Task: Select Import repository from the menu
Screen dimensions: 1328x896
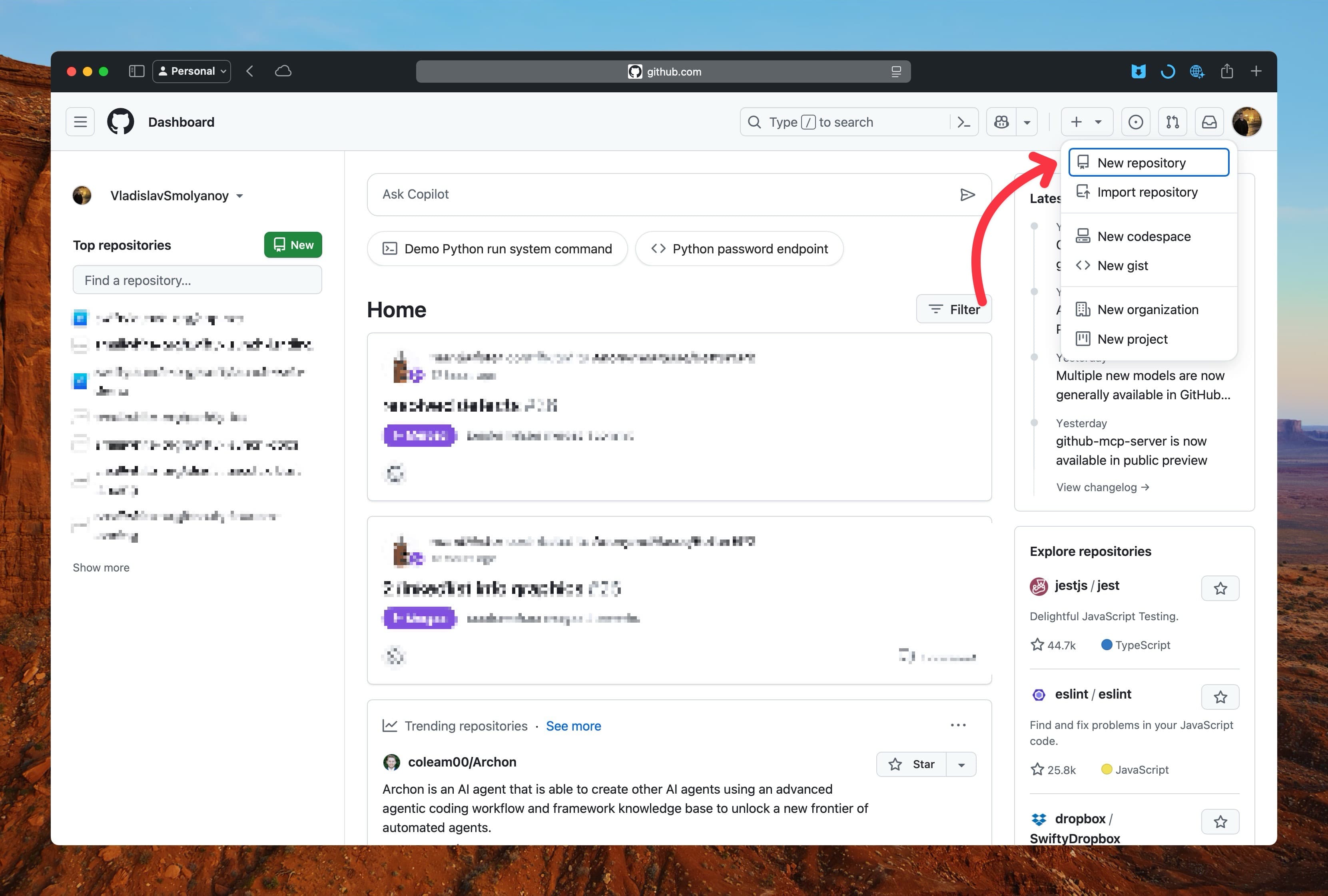Action: (1149, 192)
